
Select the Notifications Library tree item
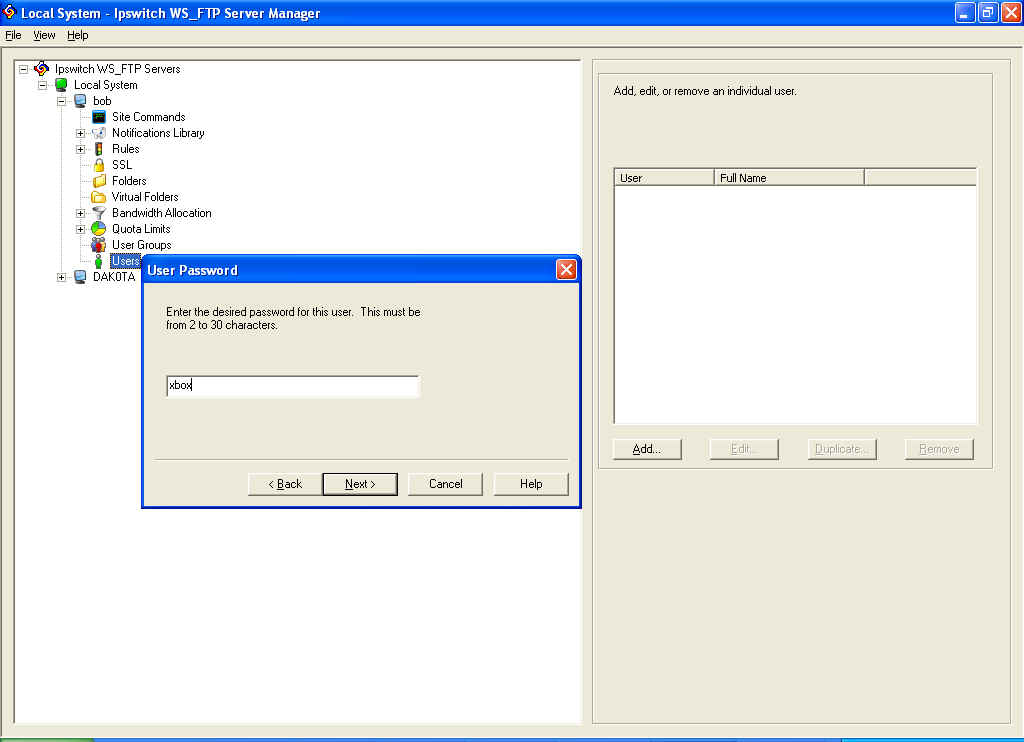[158, 133]
